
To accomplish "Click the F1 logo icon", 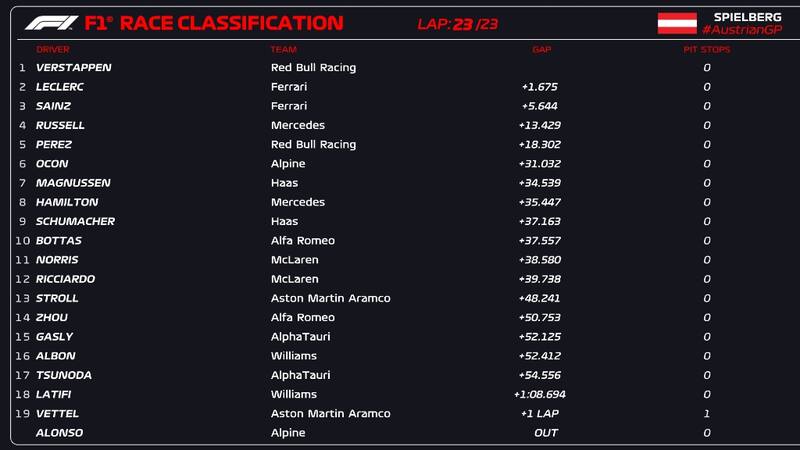I will click(x=51, y=23).
